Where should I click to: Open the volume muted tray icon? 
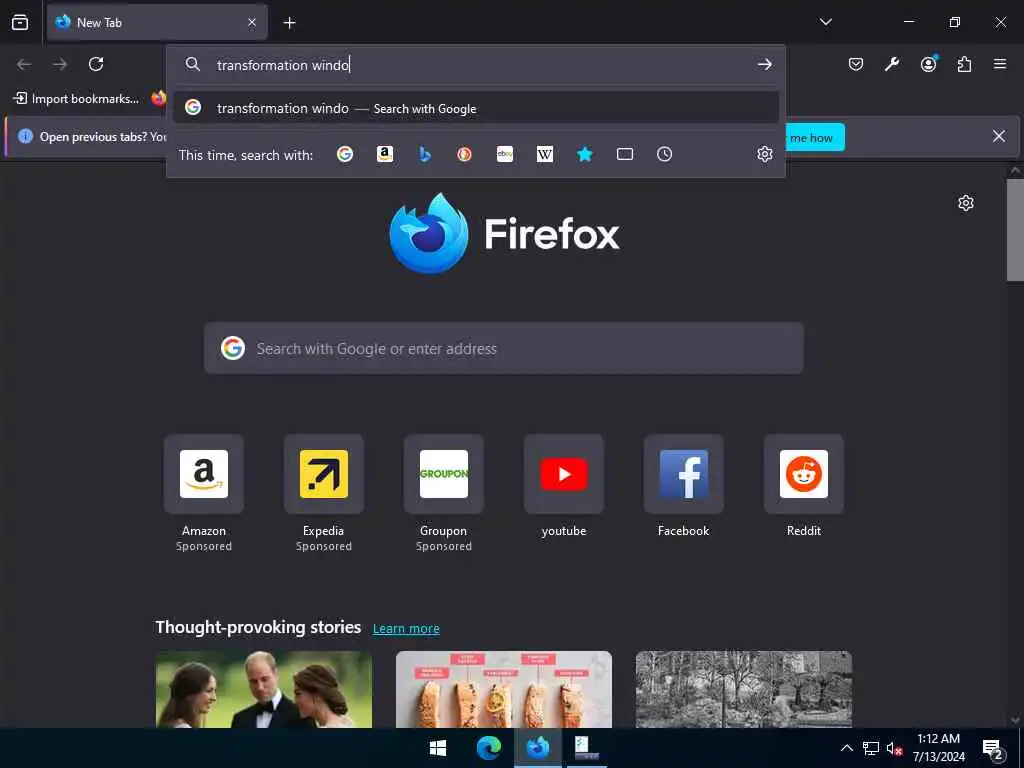894,748
